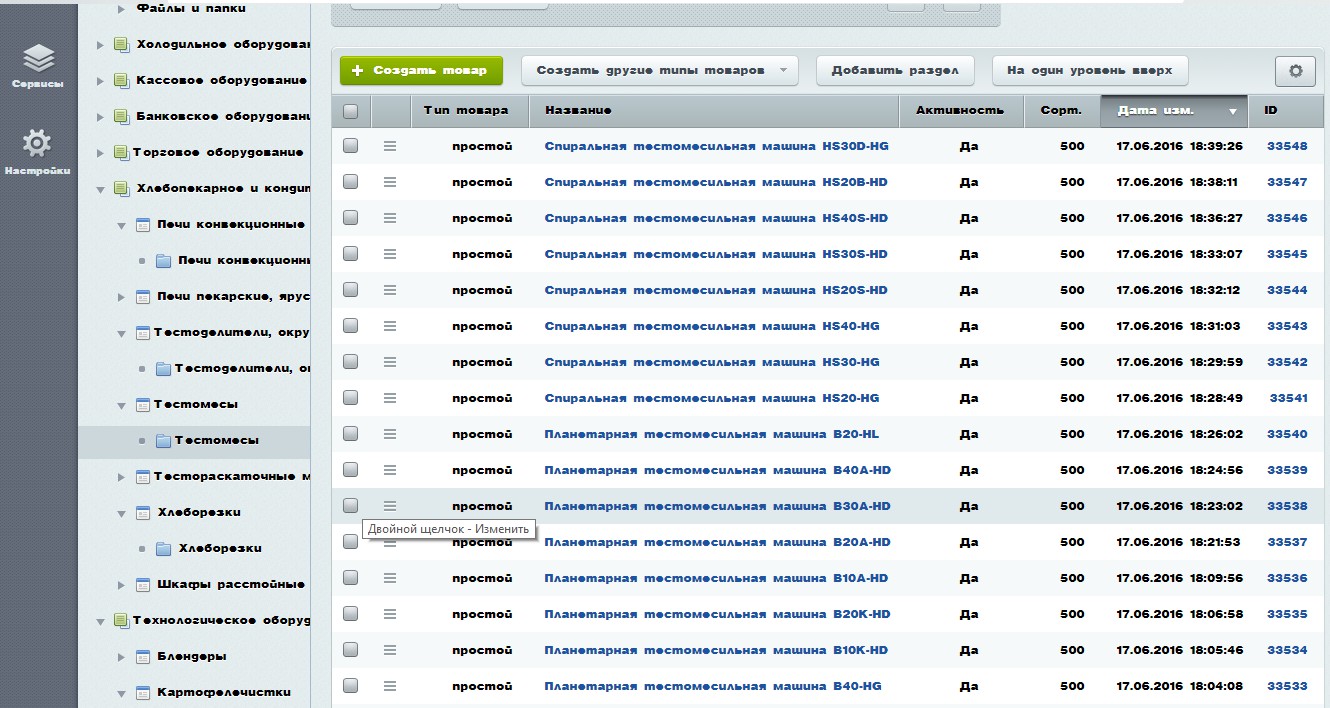Select Картофелечистки in the tree
The width and height of the screenshot is (1330, 708).
pos(224,692)
